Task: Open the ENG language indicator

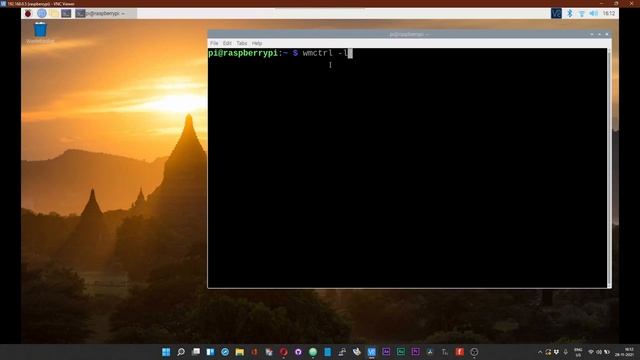Action: 578,352
